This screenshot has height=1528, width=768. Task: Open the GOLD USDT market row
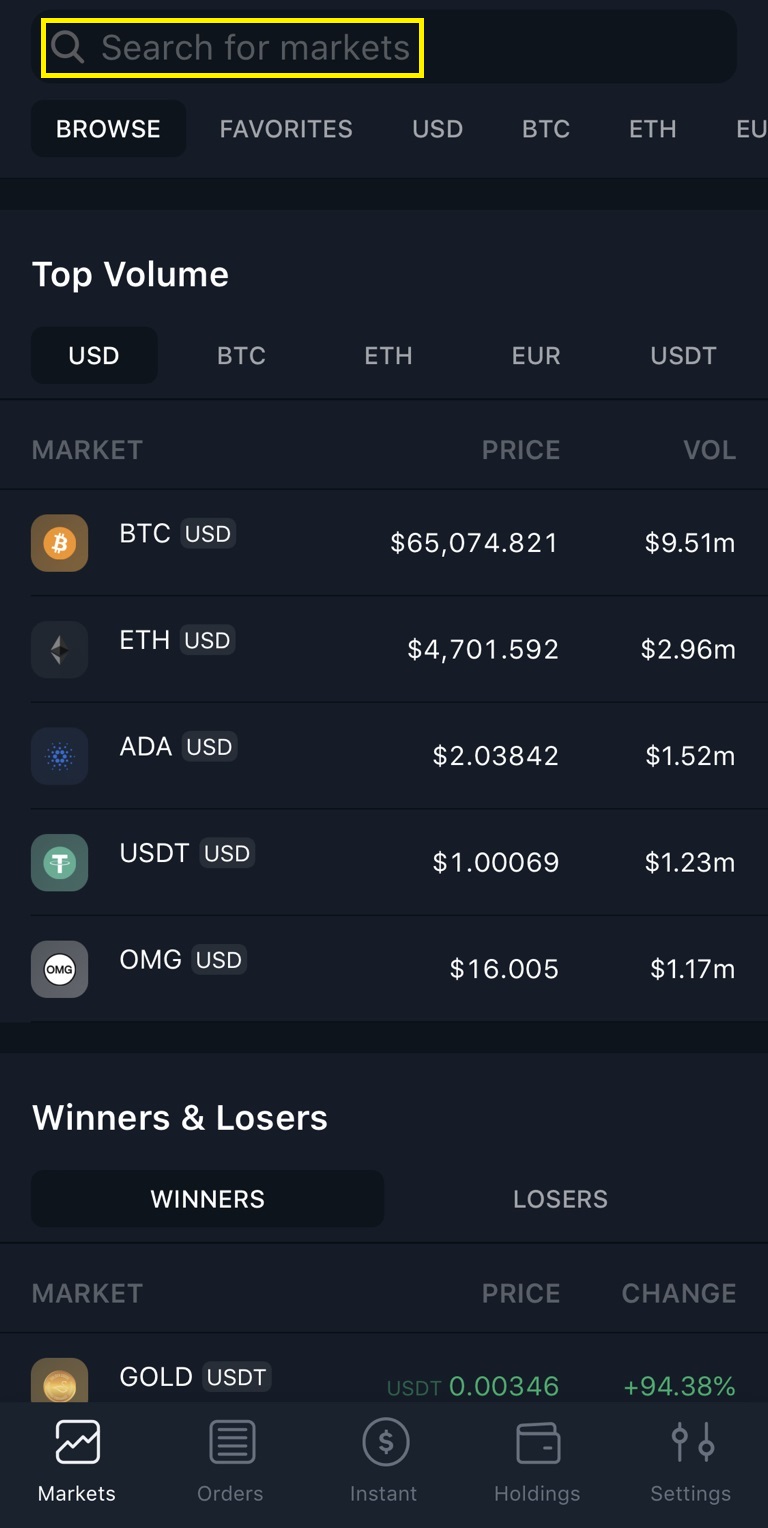384,1380
